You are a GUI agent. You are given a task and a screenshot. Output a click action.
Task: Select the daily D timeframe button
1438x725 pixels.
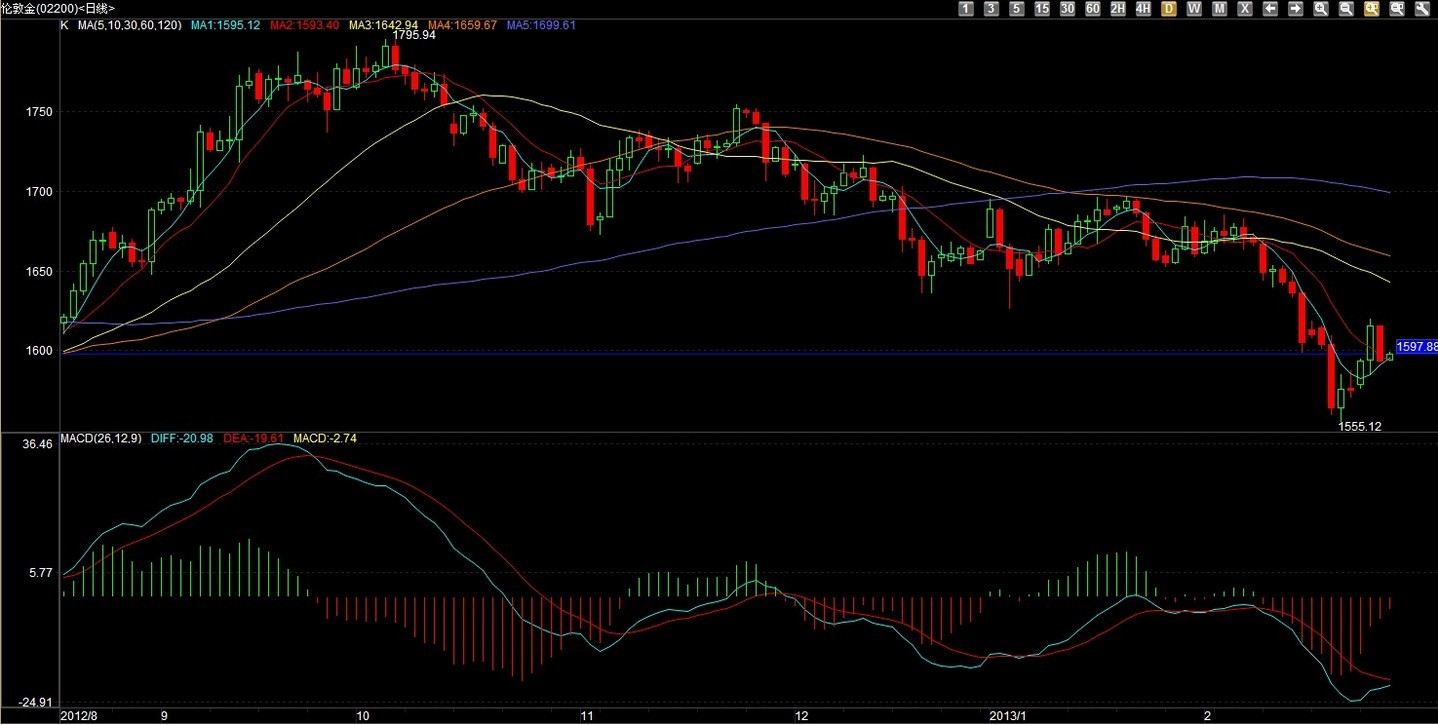point(1169,8)
